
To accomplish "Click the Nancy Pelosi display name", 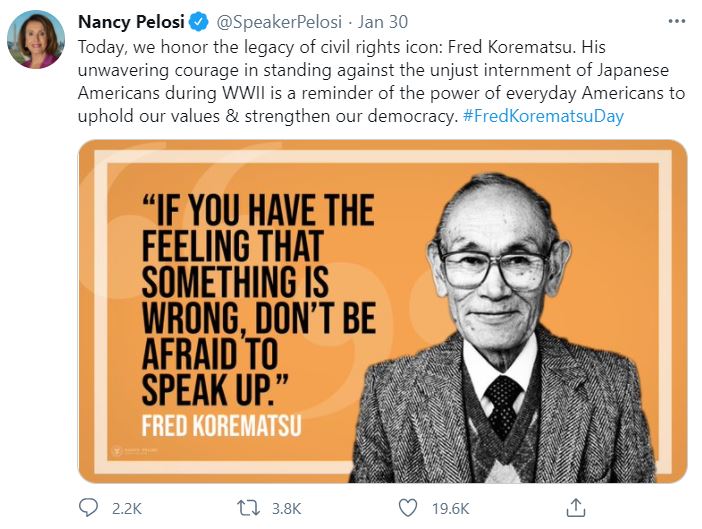I will point(131,22).
